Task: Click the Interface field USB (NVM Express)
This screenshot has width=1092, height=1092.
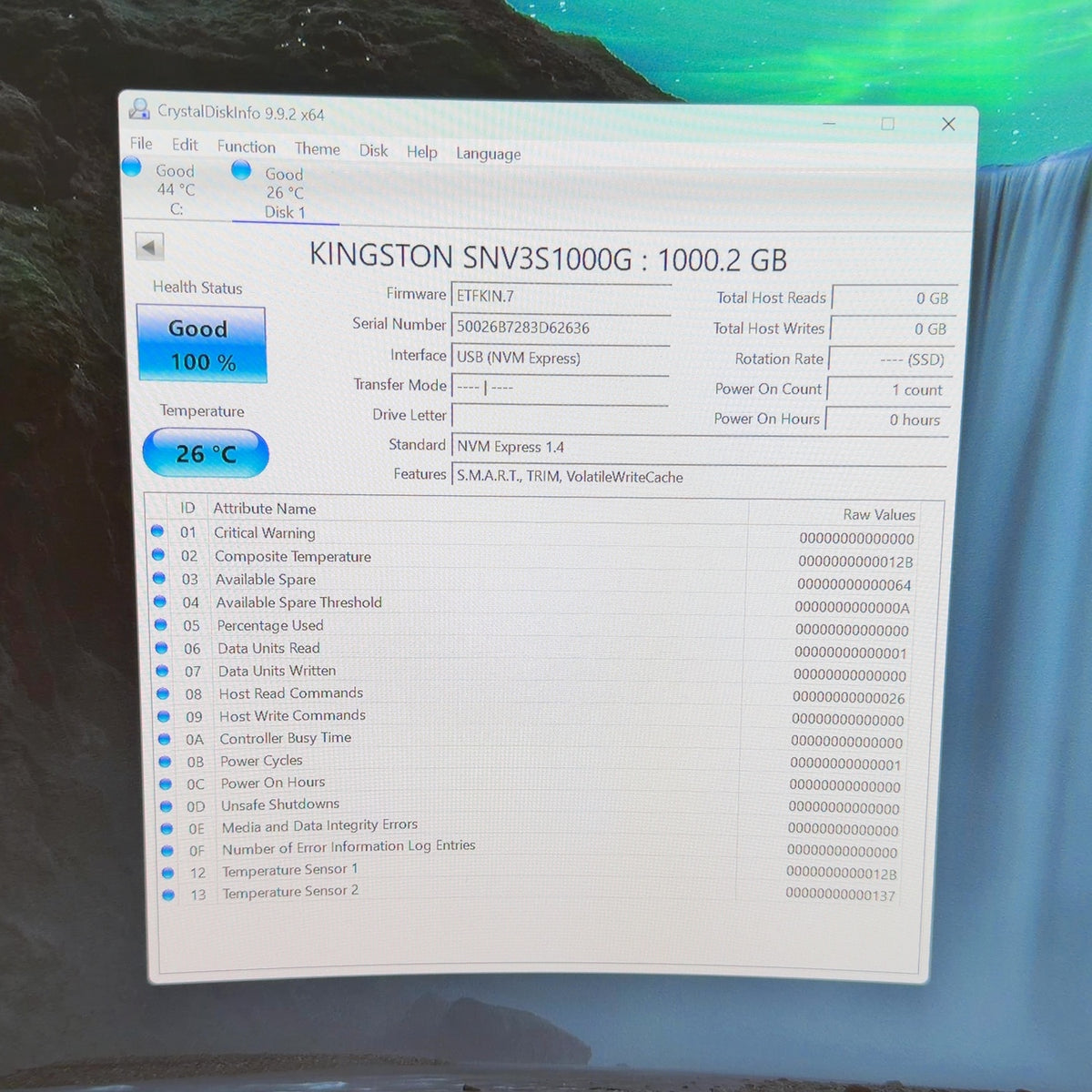Action: coord(560,358)
